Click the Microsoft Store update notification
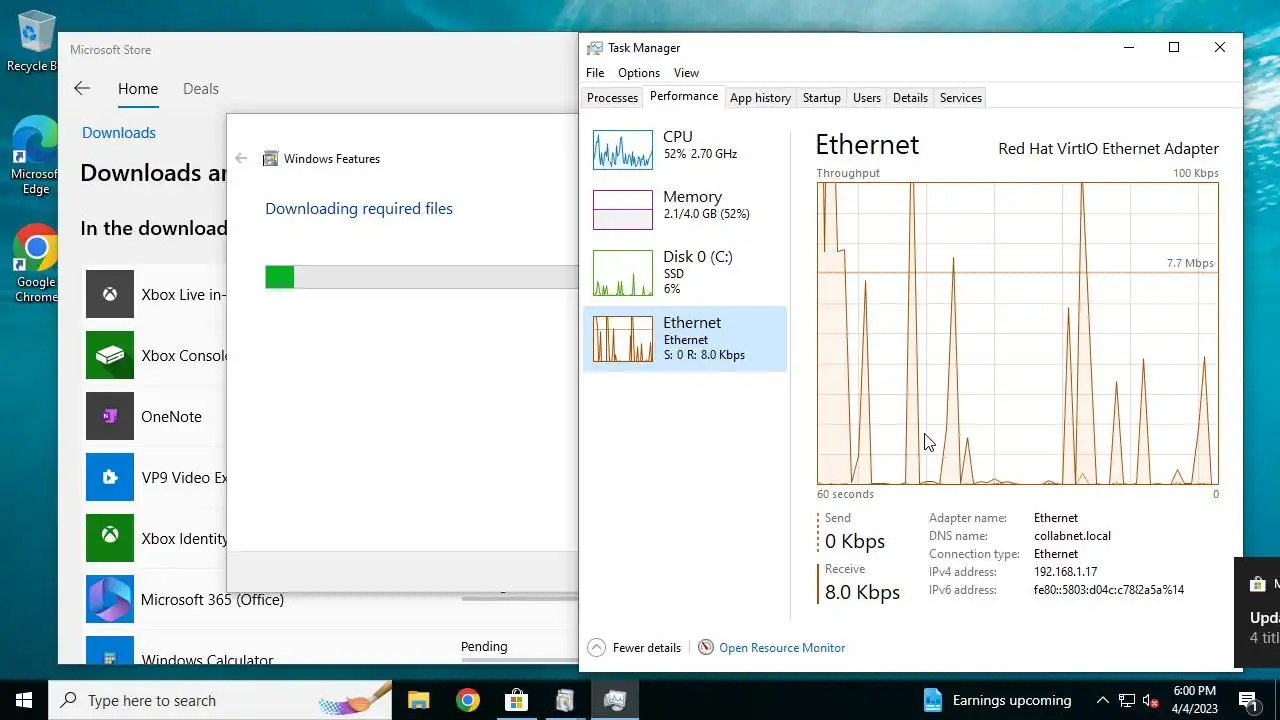1280x720 pixels. coord(1258,612)
